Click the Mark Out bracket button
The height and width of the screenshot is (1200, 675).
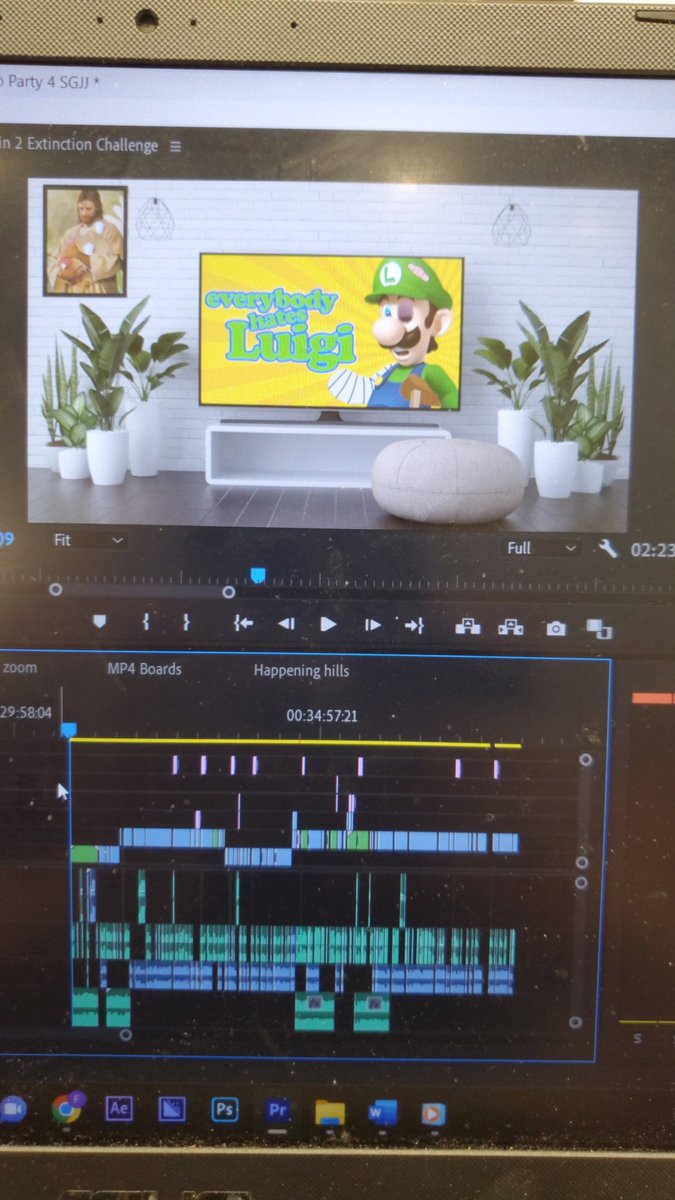pyautogui.click(x=186, y=622)
